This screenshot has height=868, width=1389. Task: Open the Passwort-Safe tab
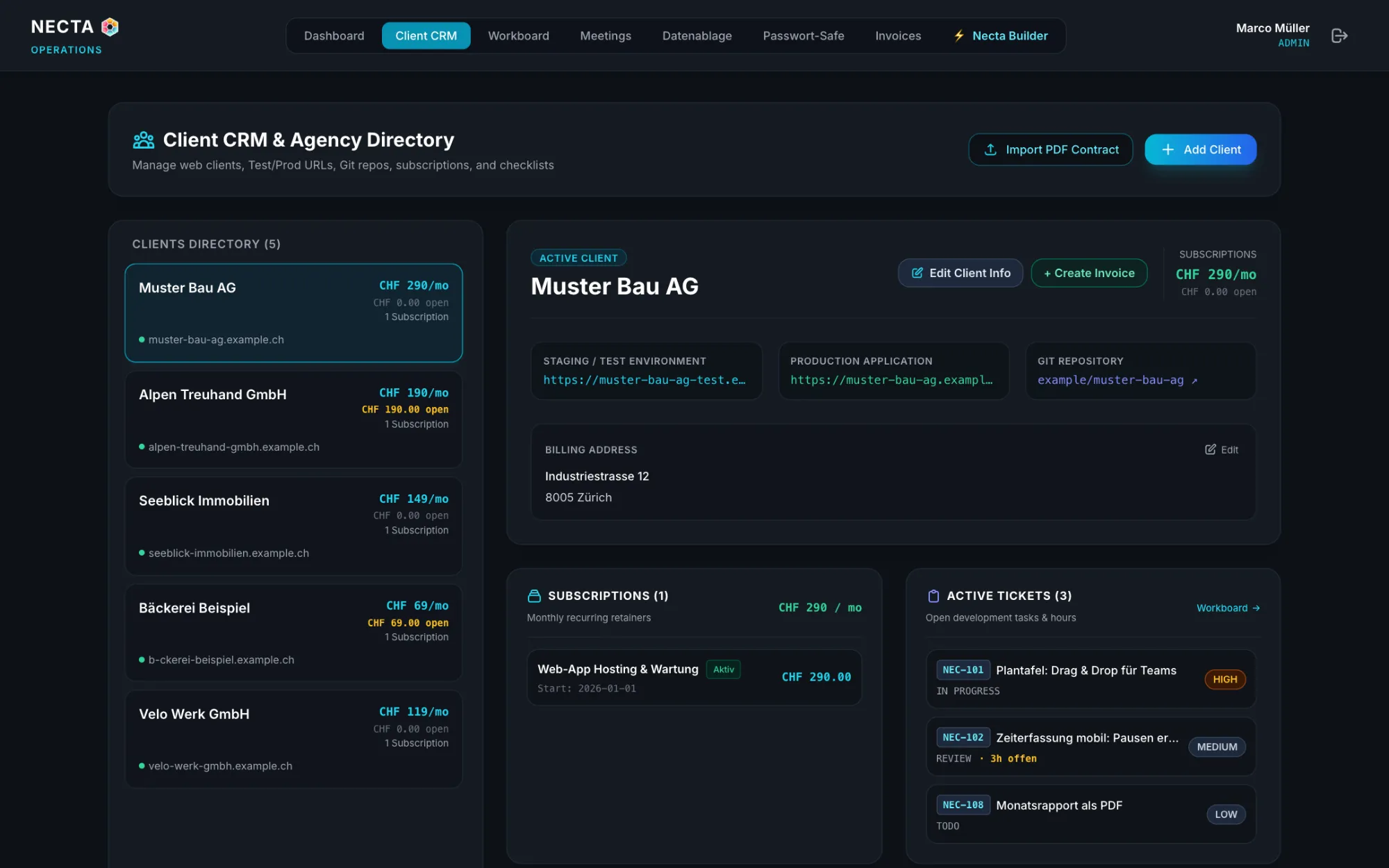coord(804,35)
